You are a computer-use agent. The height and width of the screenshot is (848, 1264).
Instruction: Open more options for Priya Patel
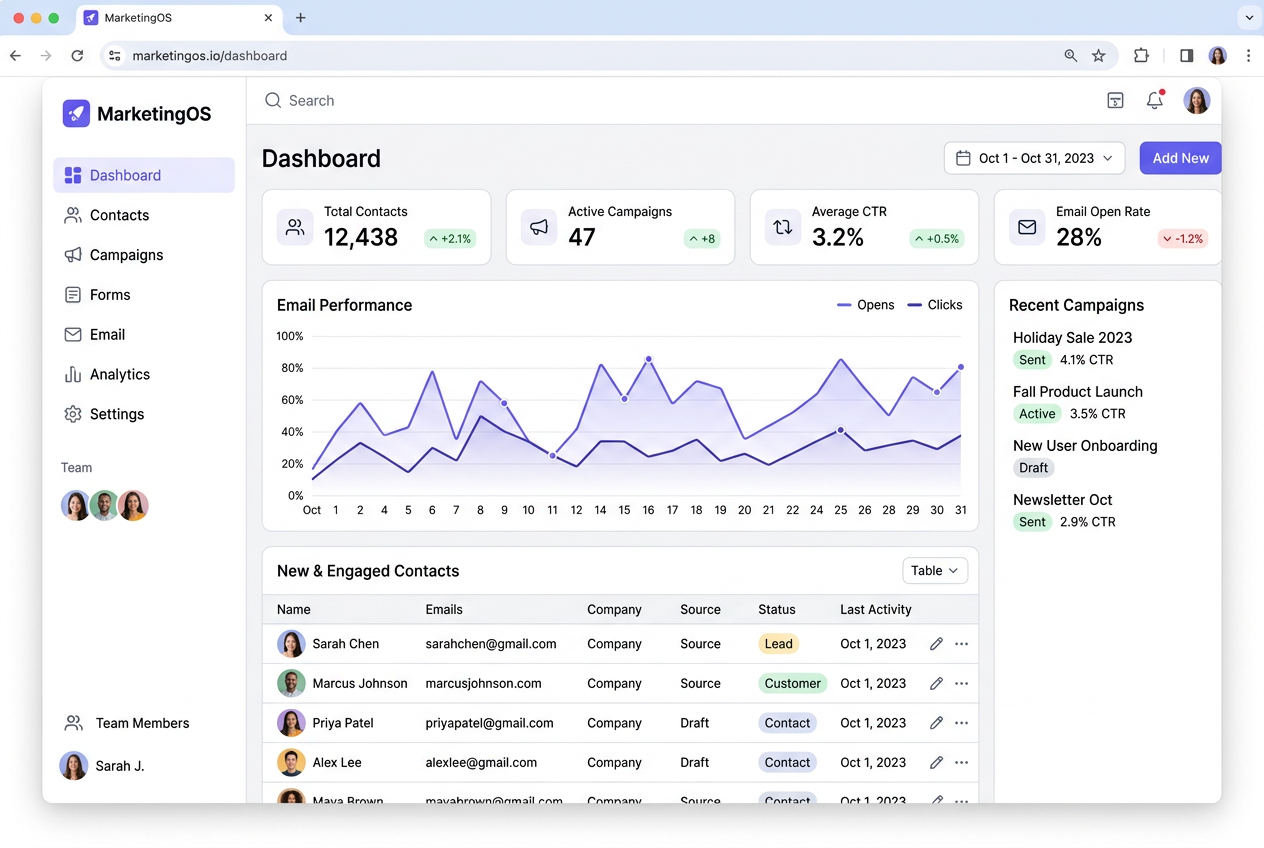[961, 723]
